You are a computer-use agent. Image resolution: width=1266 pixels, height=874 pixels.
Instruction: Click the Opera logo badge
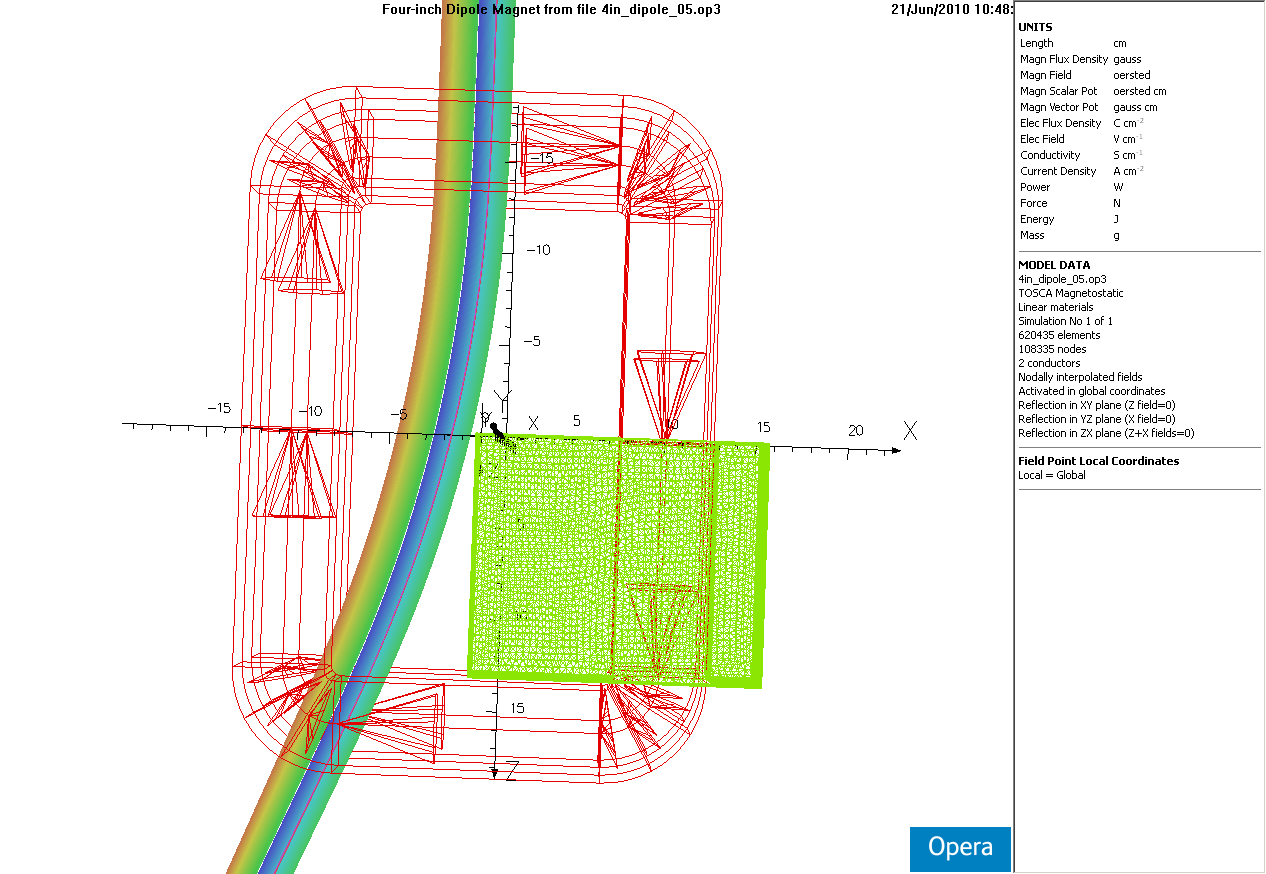point(960,848)
